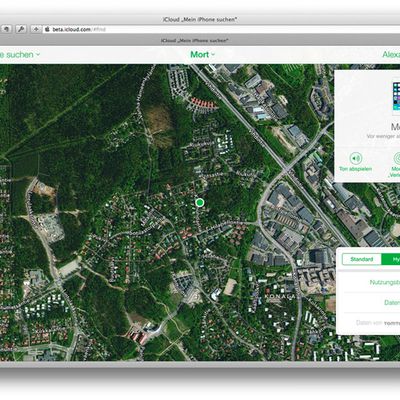This screenshot has height=400, width=400.
Task: Select the Standard map view
Action: coord(362,259)
